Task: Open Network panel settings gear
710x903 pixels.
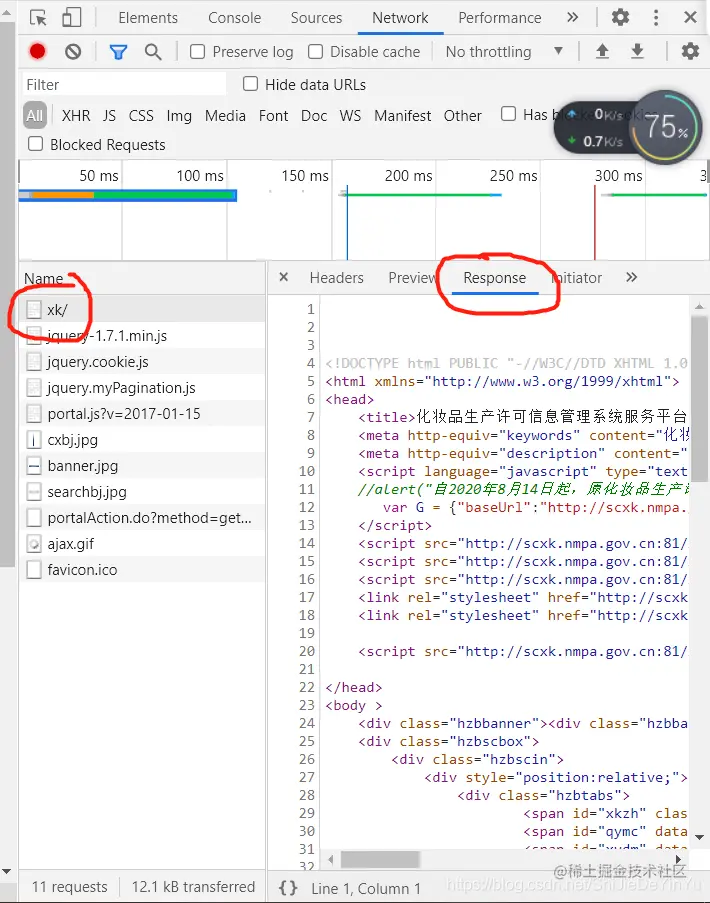Action: pyautogui.click(x=690, y=51)
